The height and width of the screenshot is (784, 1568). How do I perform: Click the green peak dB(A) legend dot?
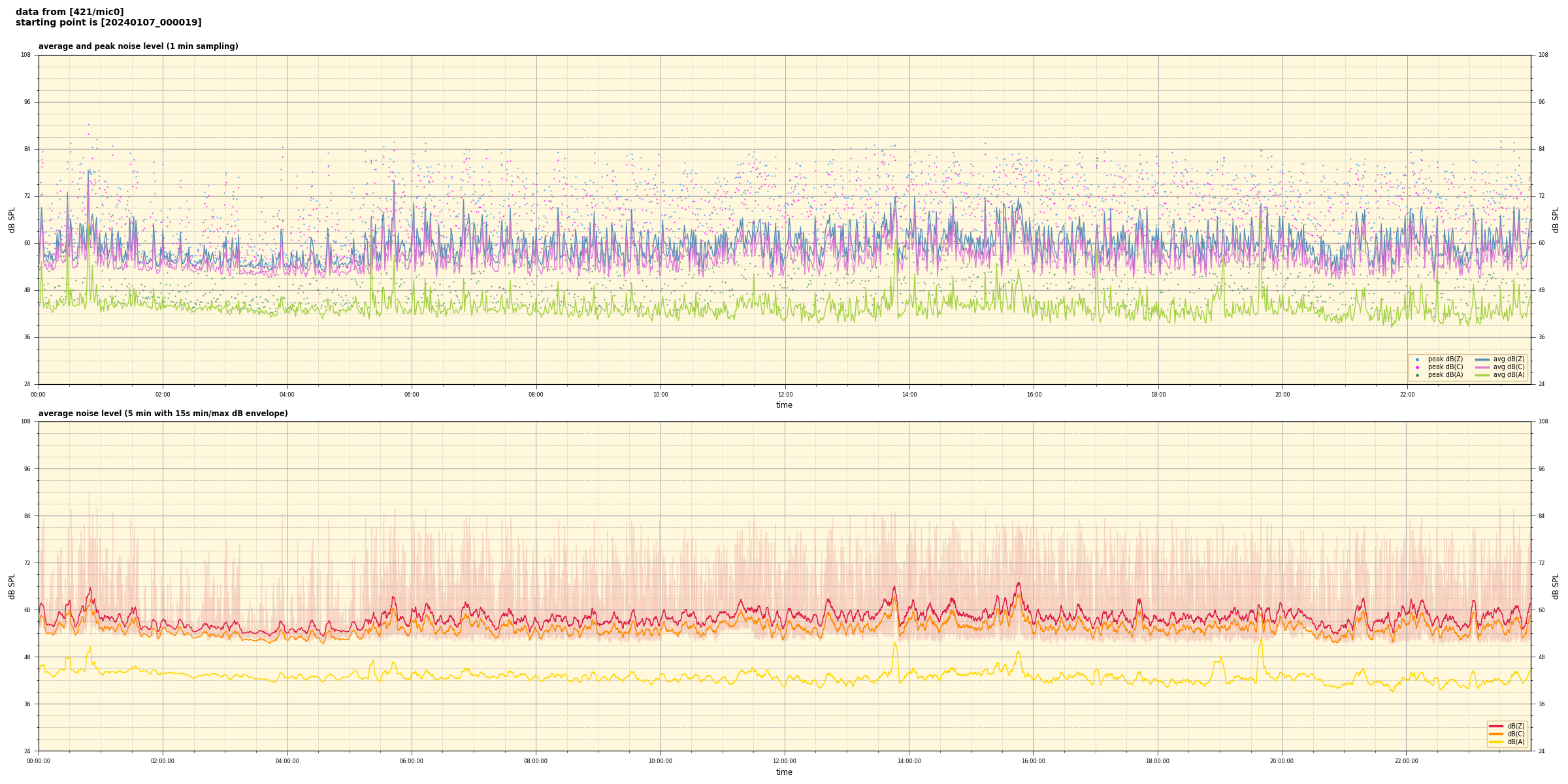(1417, 375)
